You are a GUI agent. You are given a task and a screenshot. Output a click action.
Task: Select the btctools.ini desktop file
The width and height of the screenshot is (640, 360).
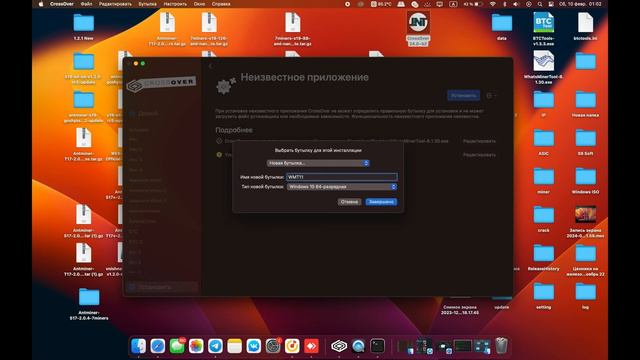tap(585, 26)
